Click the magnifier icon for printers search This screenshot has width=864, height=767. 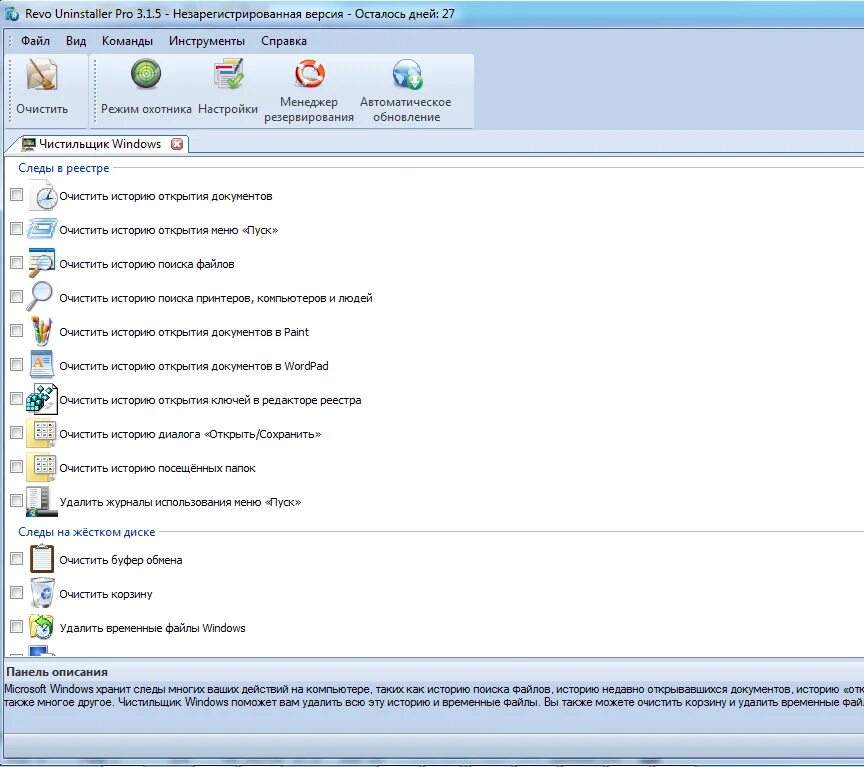[x=40, y=296]
